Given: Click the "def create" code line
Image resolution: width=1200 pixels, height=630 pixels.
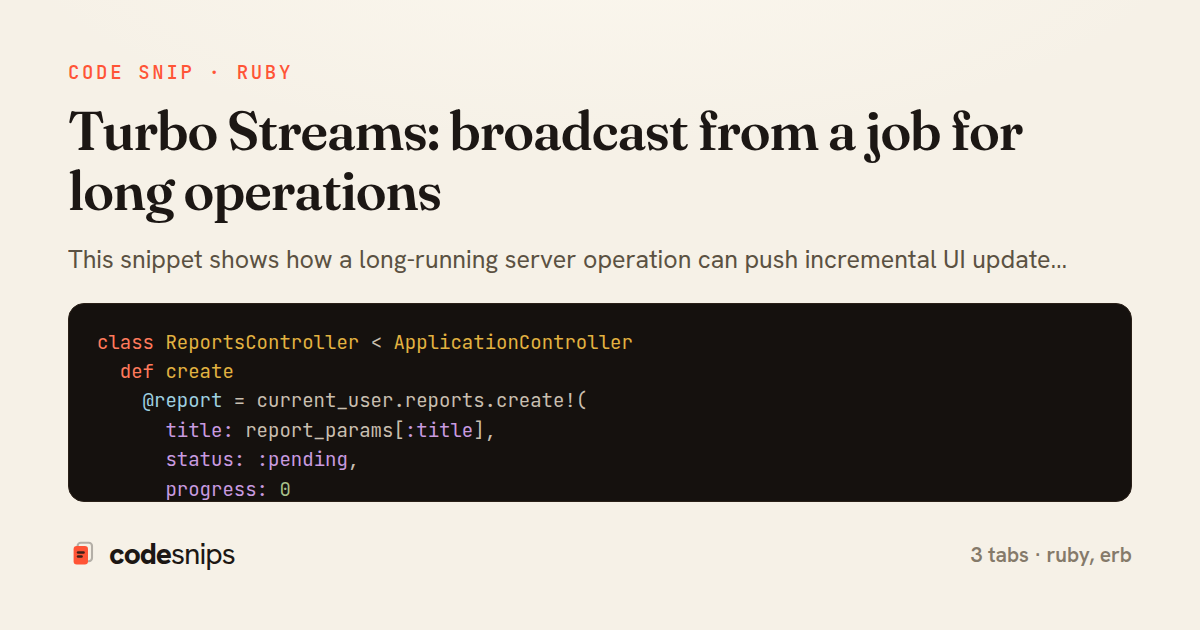Looking at the screenshot, I should (177, 371).
